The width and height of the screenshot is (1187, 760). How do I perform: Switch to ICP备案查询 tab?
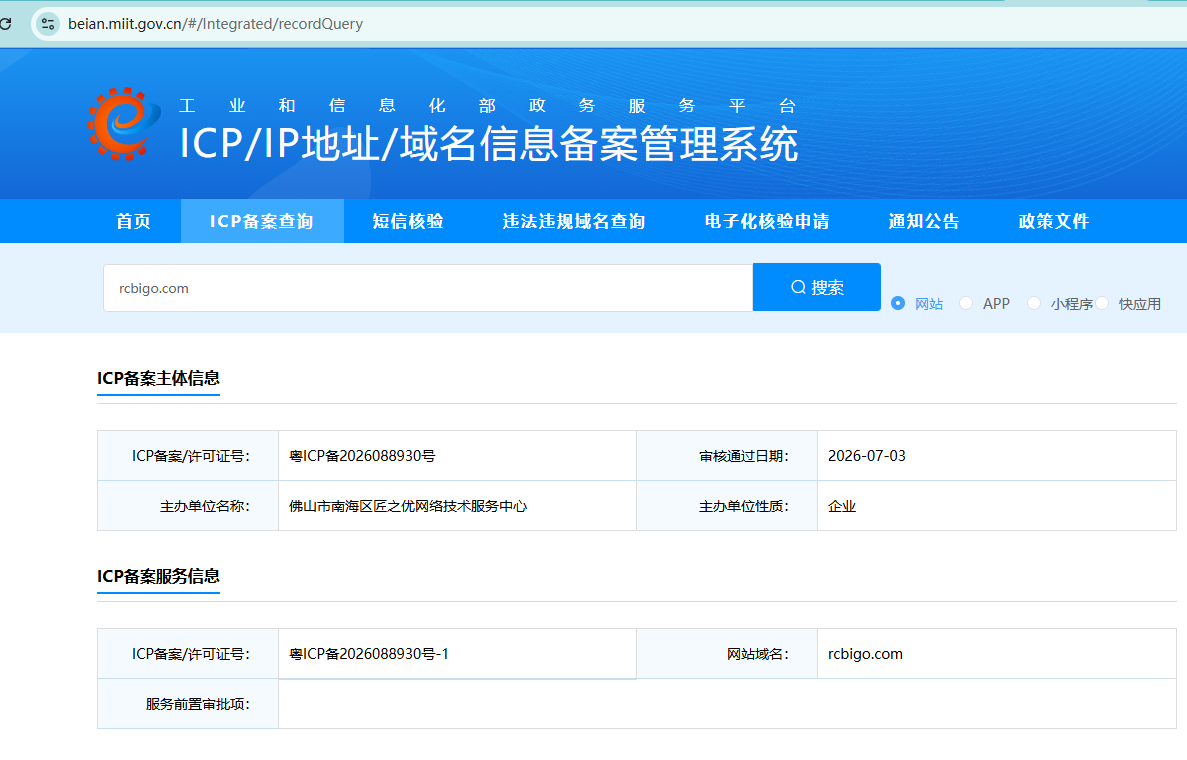262,221
